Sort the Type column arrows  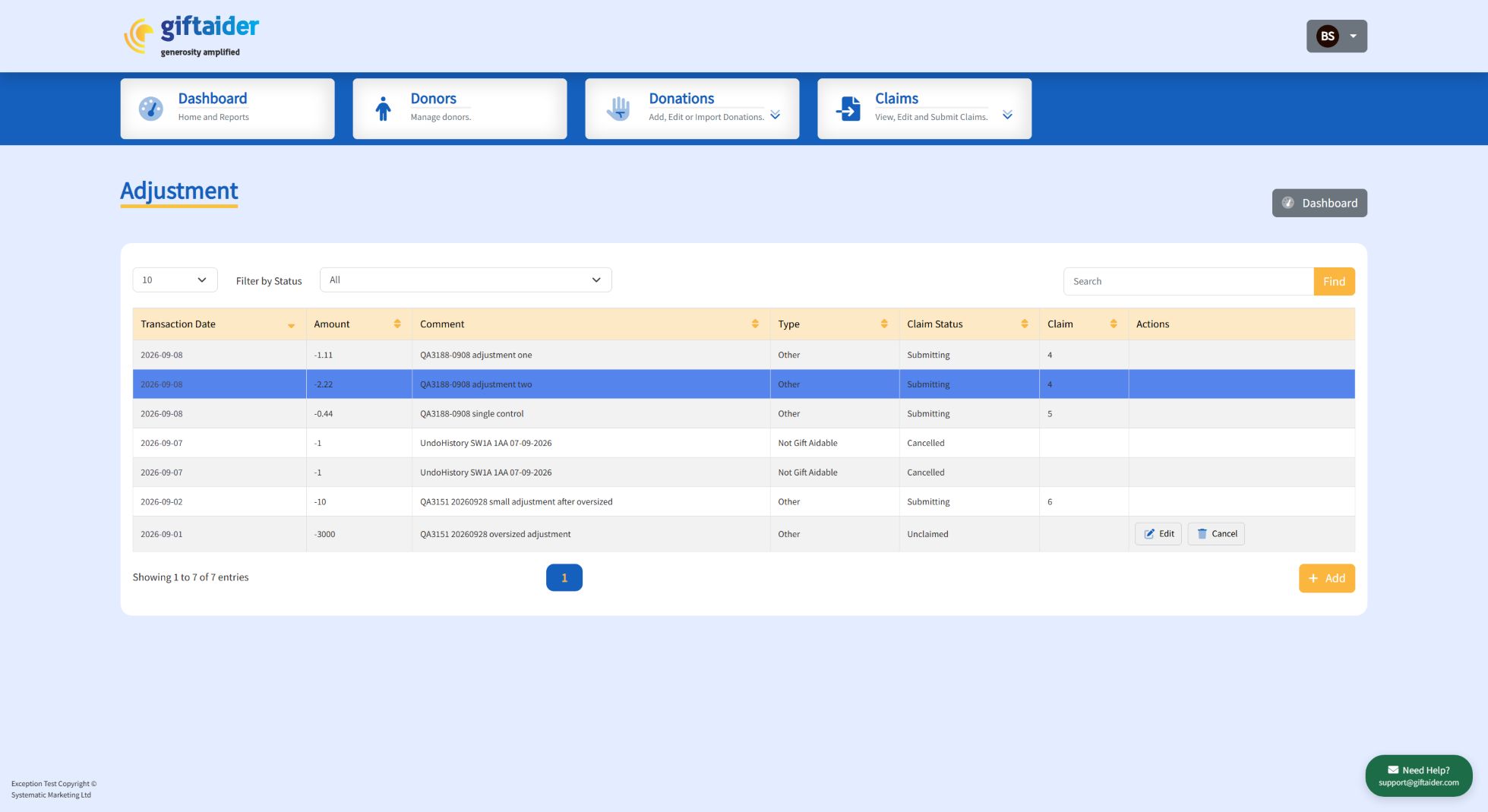tap(884, 324)
